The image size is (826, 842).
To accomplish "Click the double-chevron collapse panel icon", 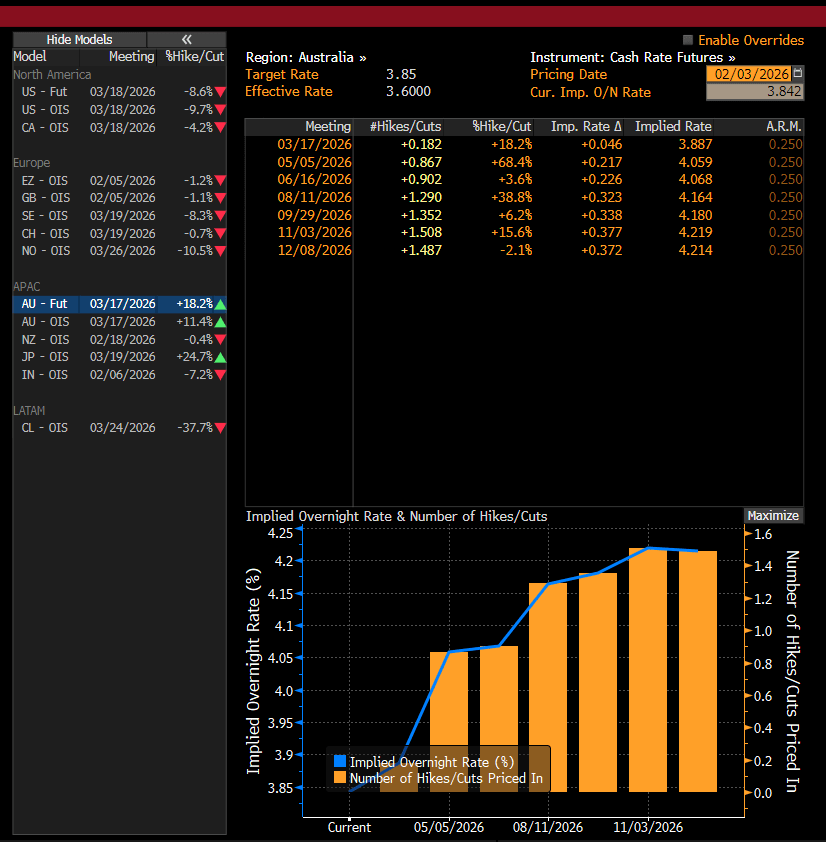I will tap(187, 40).
